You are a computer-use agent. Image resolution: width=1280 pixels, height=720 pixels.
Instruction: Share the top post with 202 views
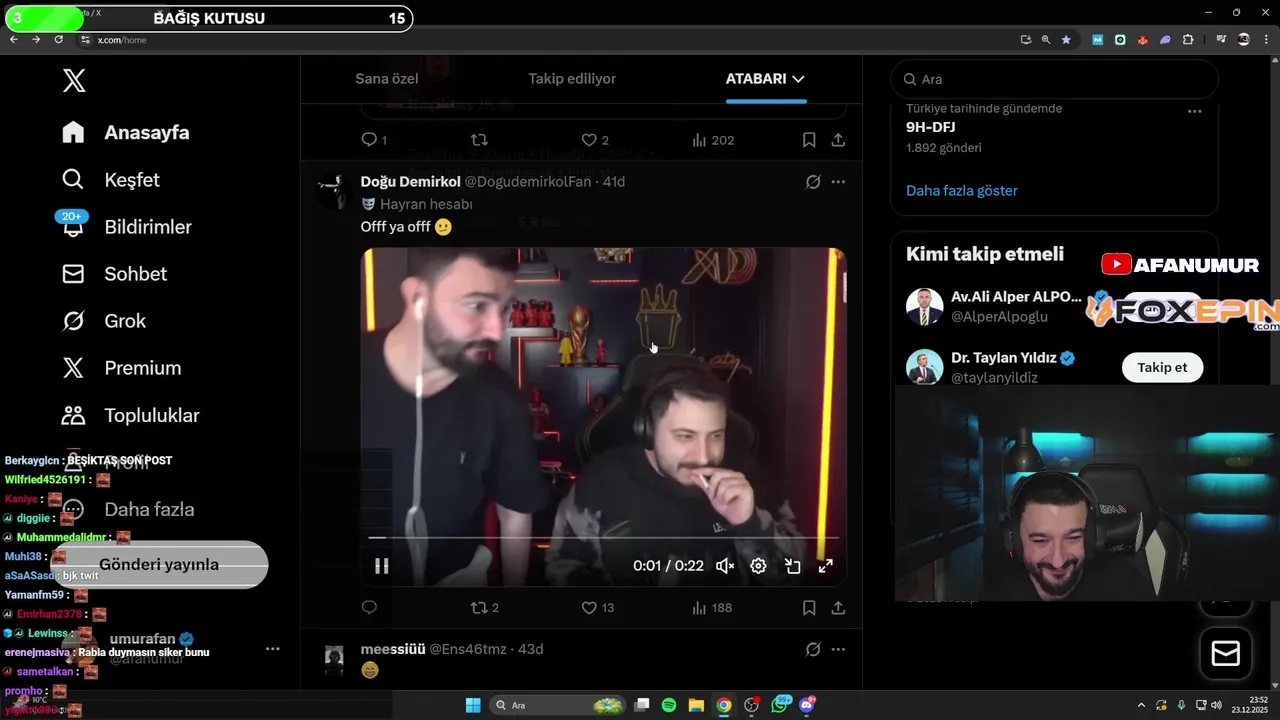coord(838,140)
